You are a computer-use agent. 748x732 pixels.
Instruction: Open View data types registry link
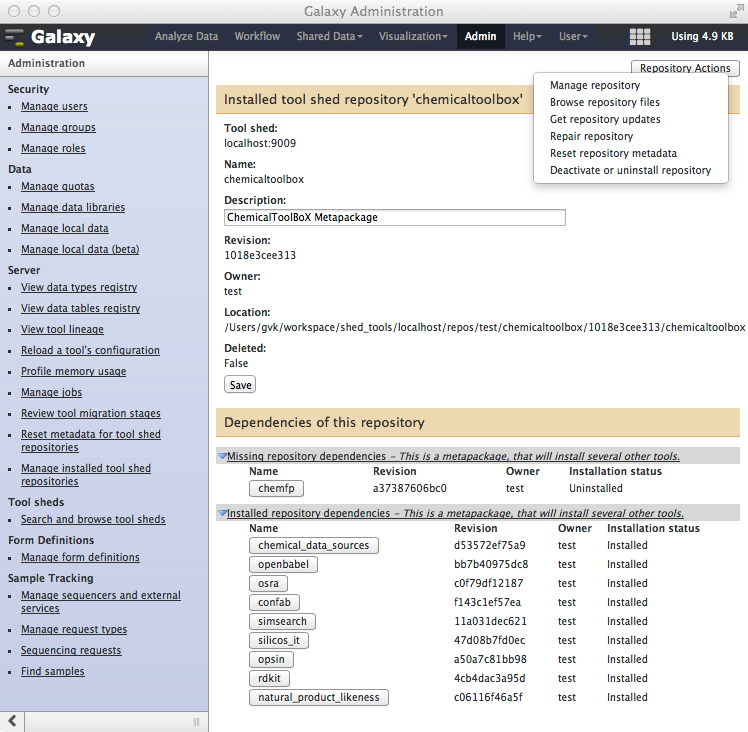coord(79,287)
